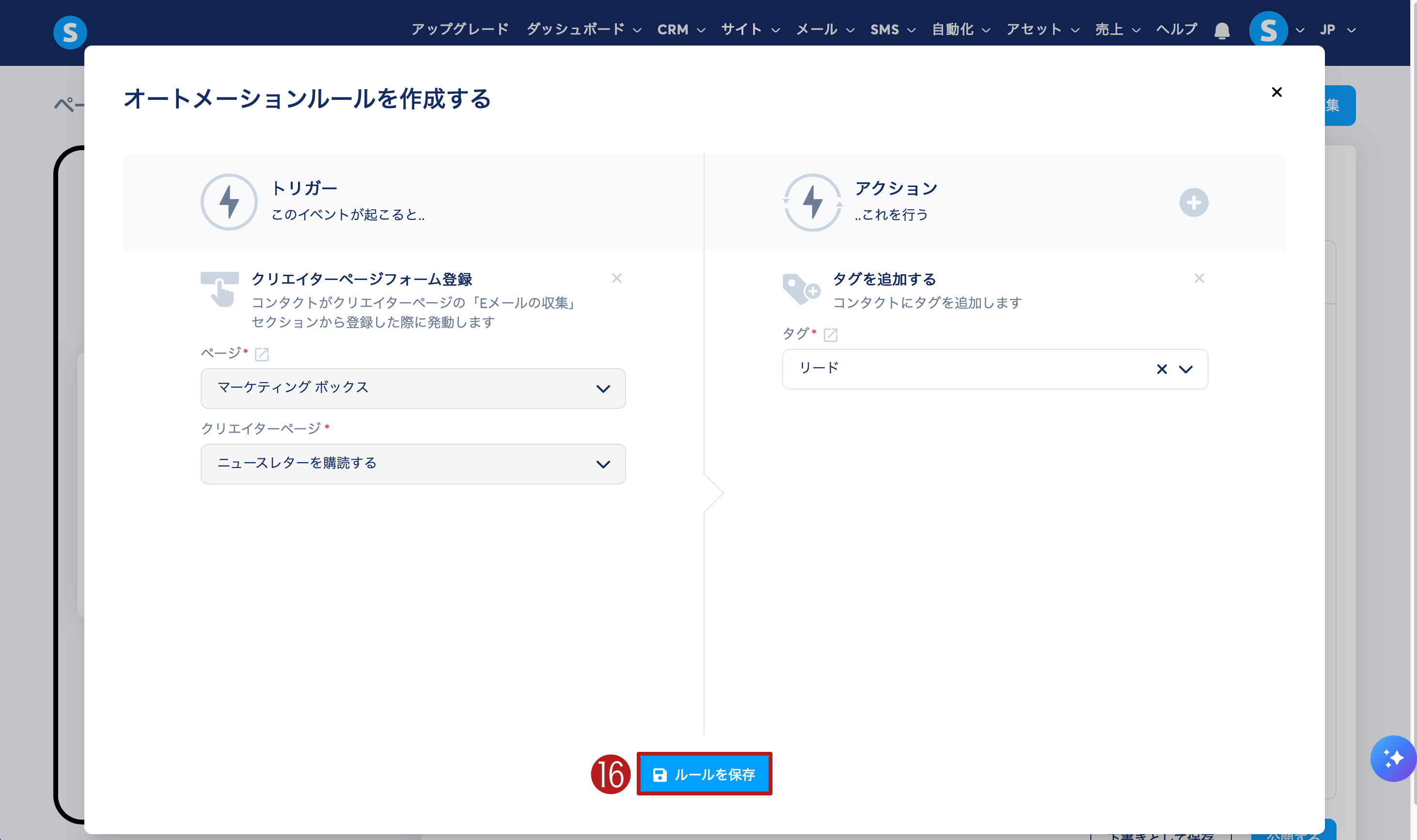
Task: Remove the クリエイターページフォーム登録 trigger
Action: (616, 278)
